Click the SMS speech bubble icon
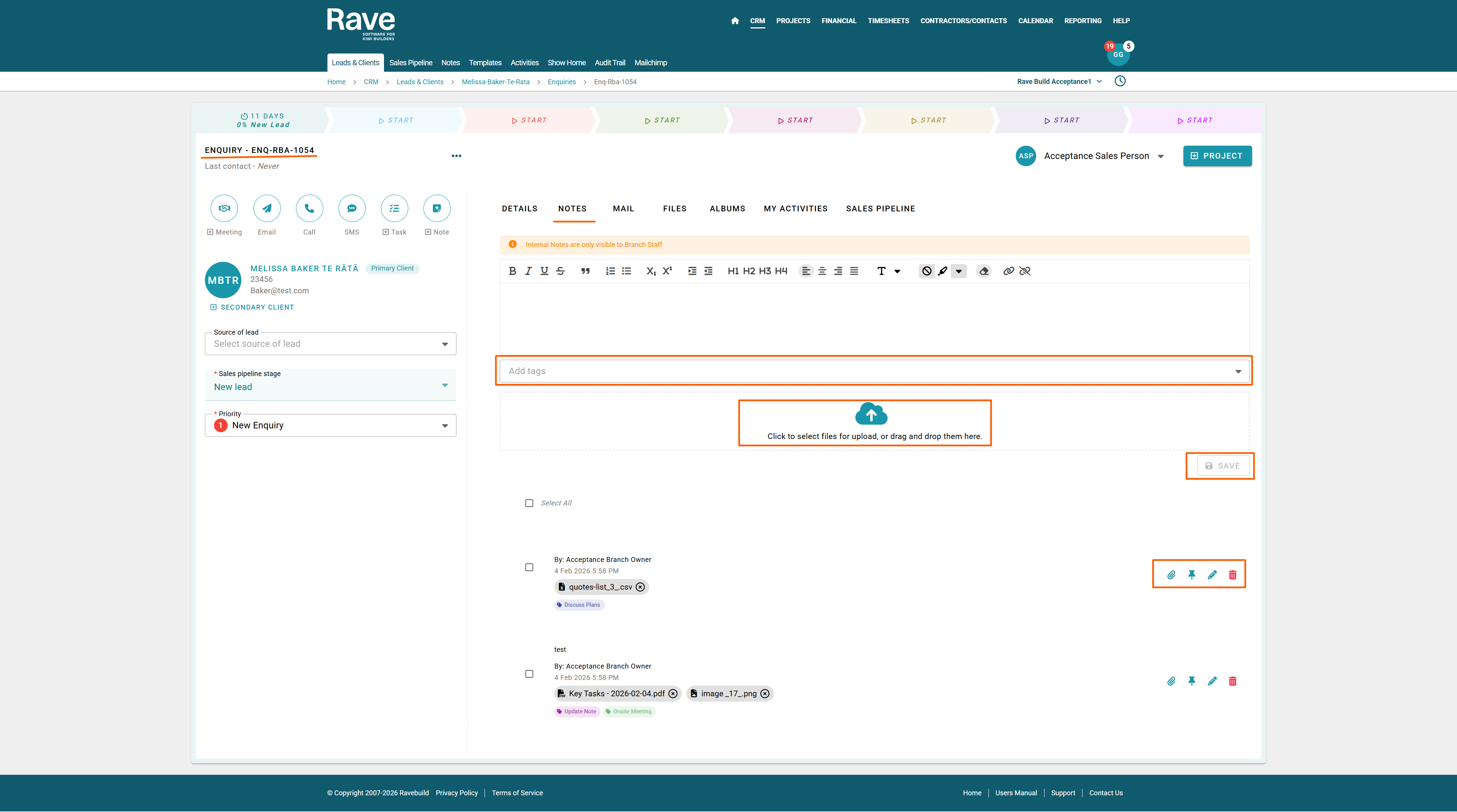 pos(352,208)
